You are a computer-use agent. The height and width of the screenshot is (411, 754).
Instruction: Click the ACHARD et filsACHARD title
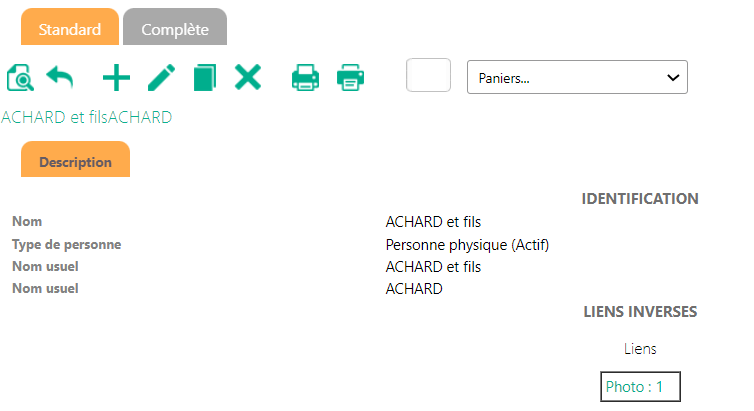tap(87, 117)
